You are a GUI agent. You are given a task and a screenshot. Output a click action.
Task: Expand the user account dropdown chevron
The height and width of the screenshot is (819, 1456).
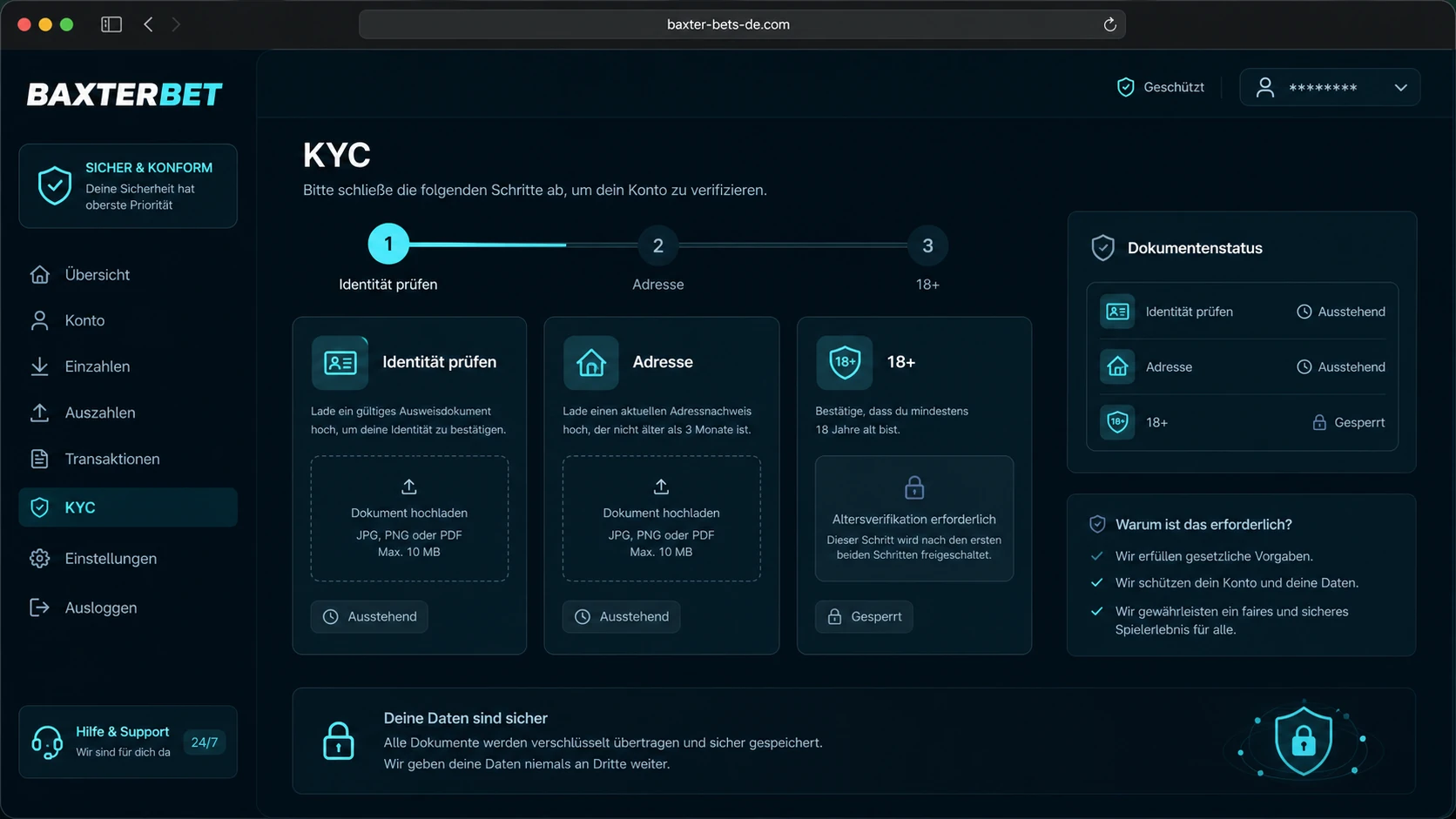(x=1400, y=88)
